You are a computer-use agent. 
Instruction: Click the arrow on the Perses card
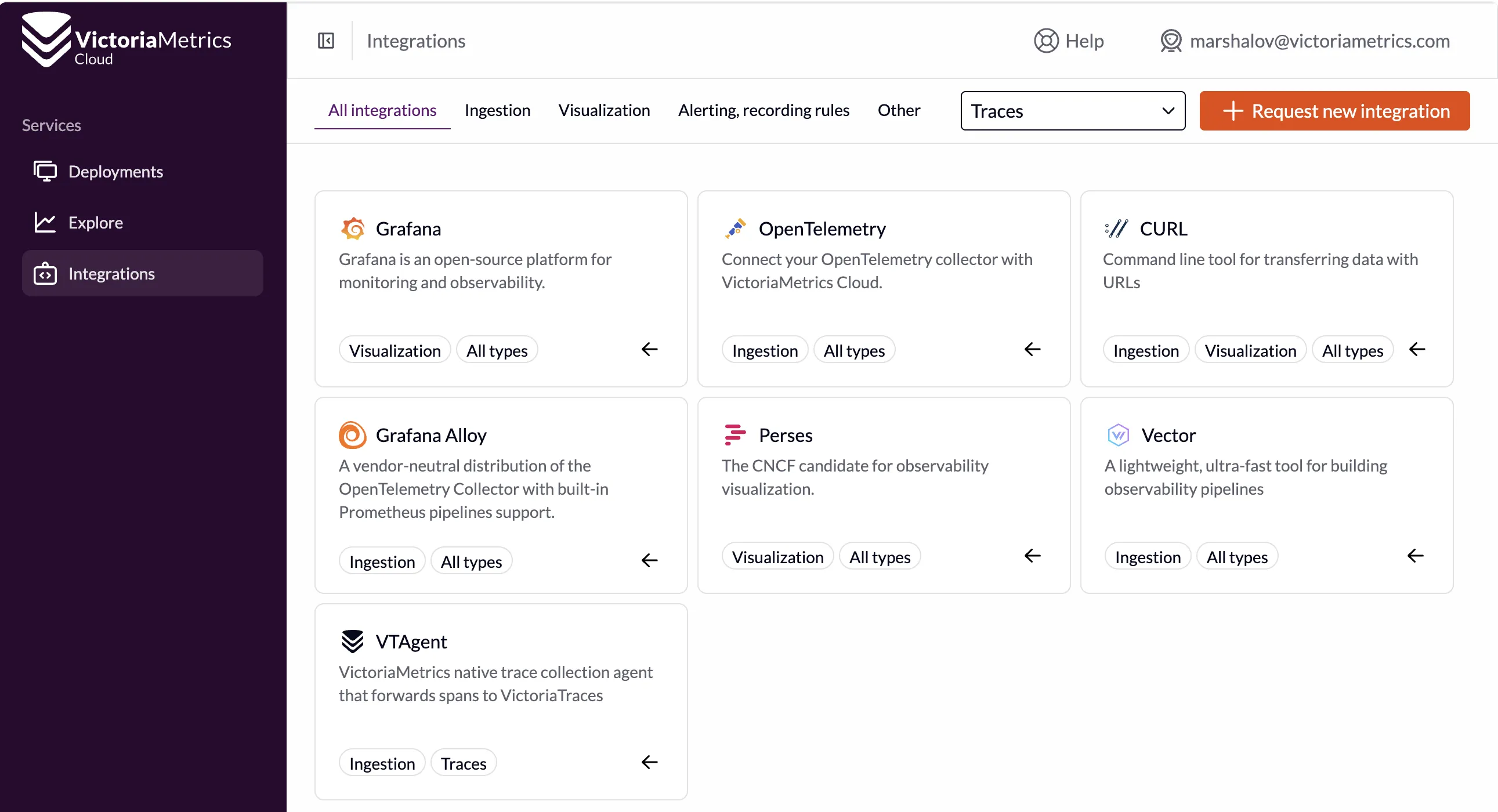[1032, 556]
